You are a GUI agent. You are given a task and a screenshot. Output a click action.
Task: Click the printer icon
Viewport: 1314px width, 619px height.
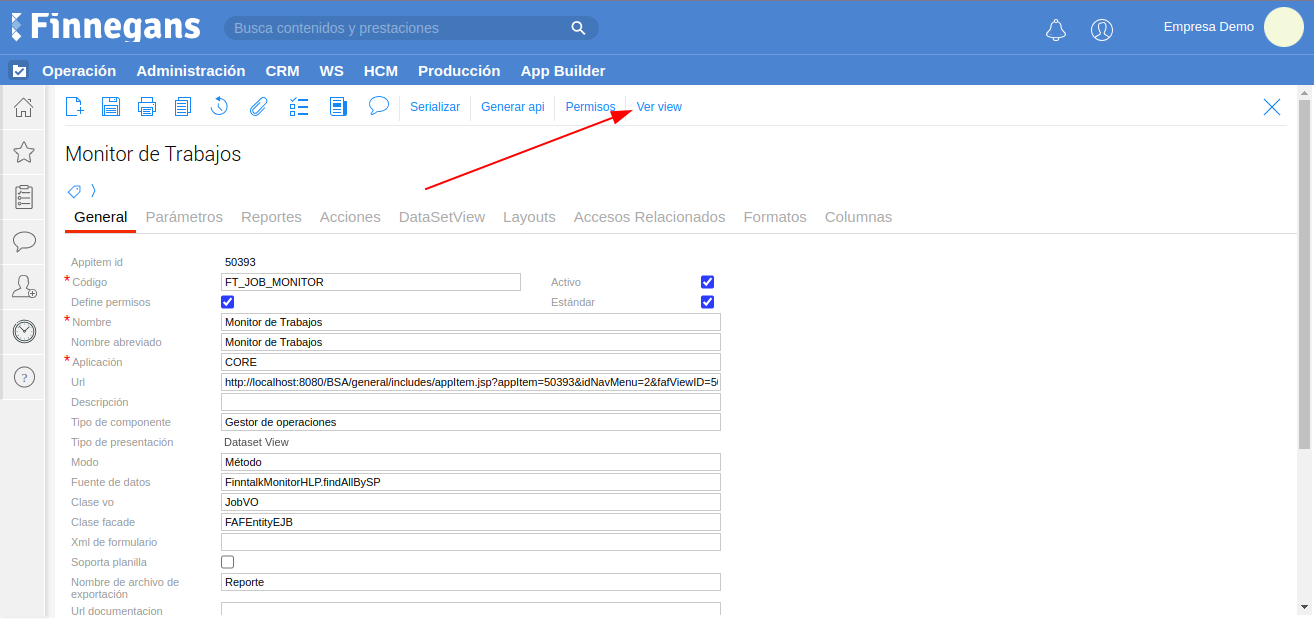(x=147, y=107)
